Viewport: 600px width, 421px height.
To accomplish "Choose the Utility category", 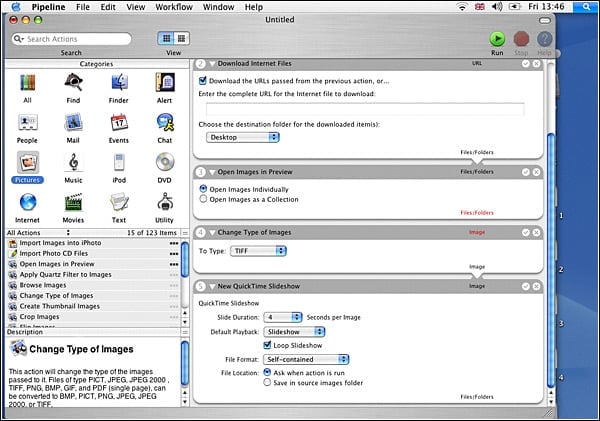I will (165, 203).
